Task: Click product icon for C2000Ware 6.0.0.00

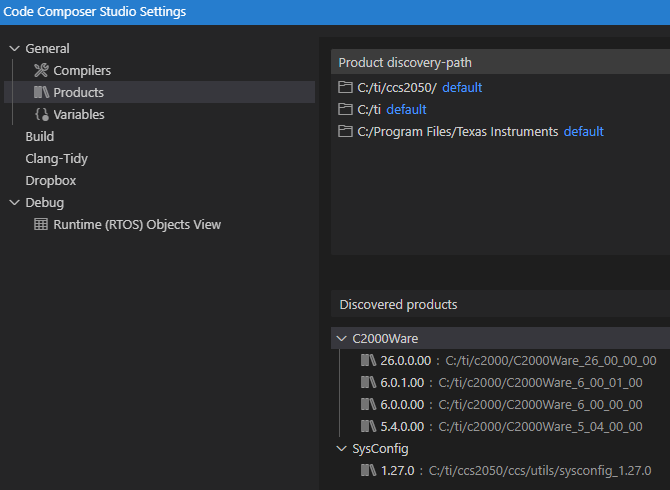Action: [x=368, y=404]
